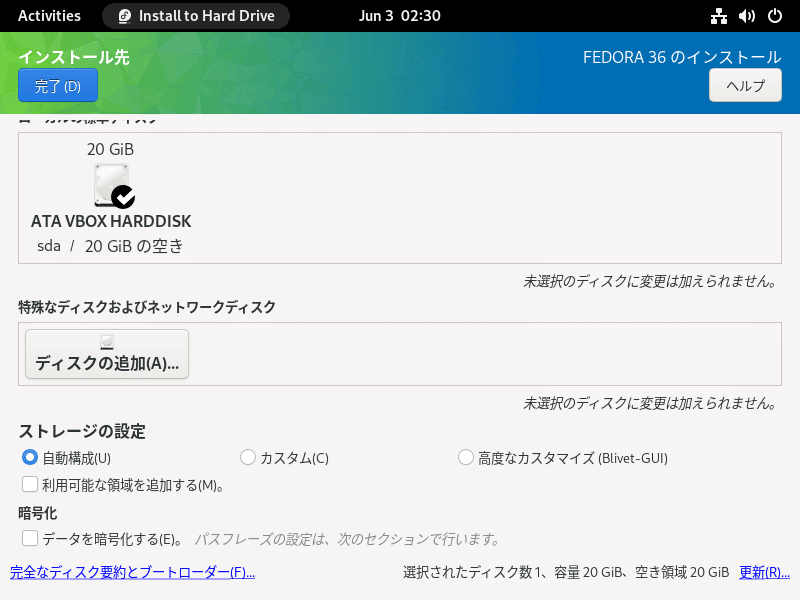The image size is (800, 600).
Task: Select カスタム(C) radio option
Action: click(x=248, y=457)
